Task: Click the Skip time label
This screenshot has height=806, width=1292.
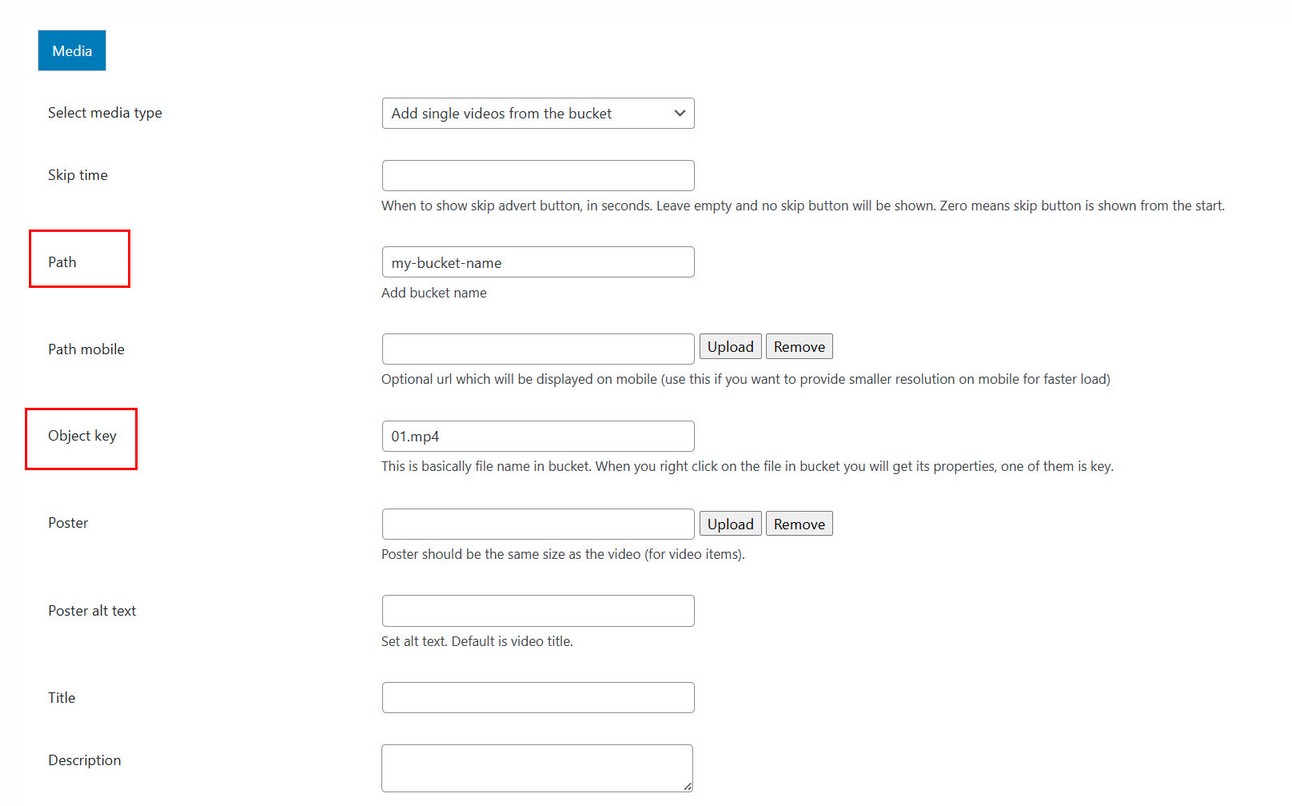Action: (x=78, y=175)
